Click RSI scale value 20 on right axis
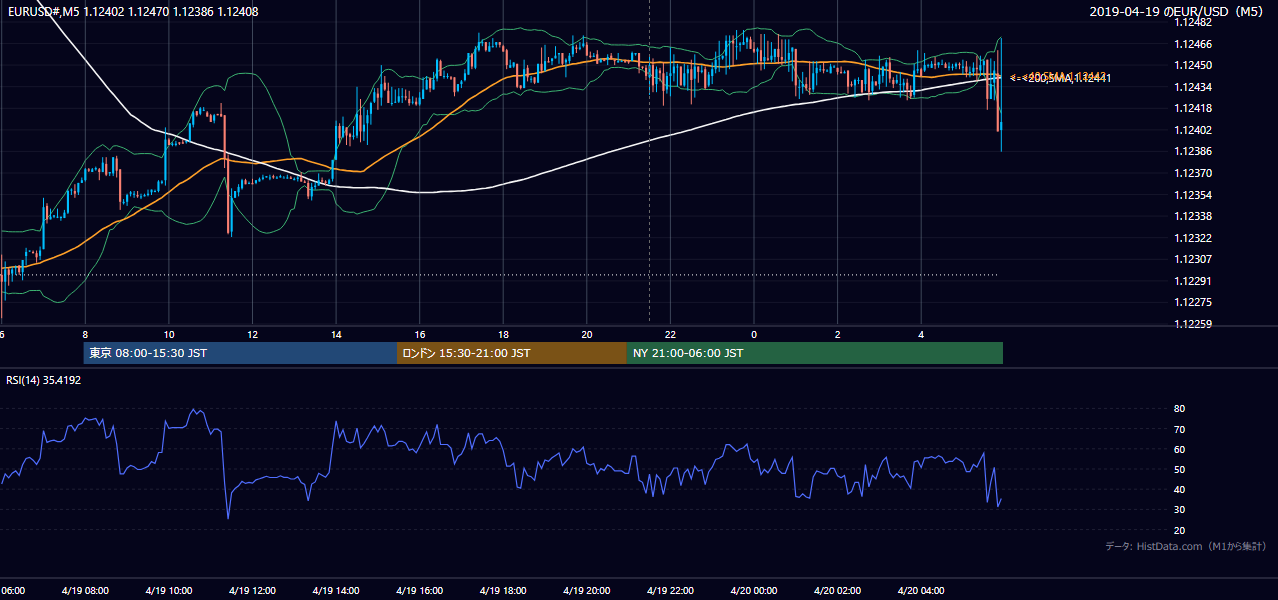The height and width of the screenshot is (600, 1278). pos(1180,530)
